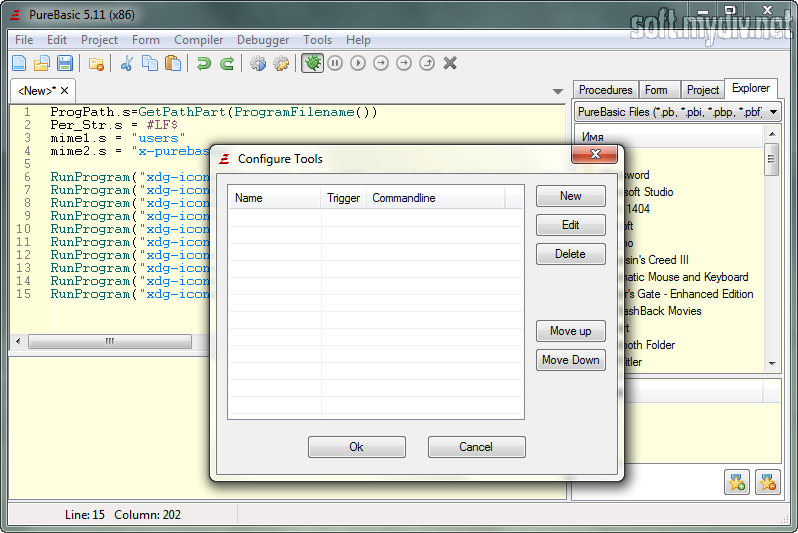
Task: Switch to the Project panel tab
Action: [703, 90]
